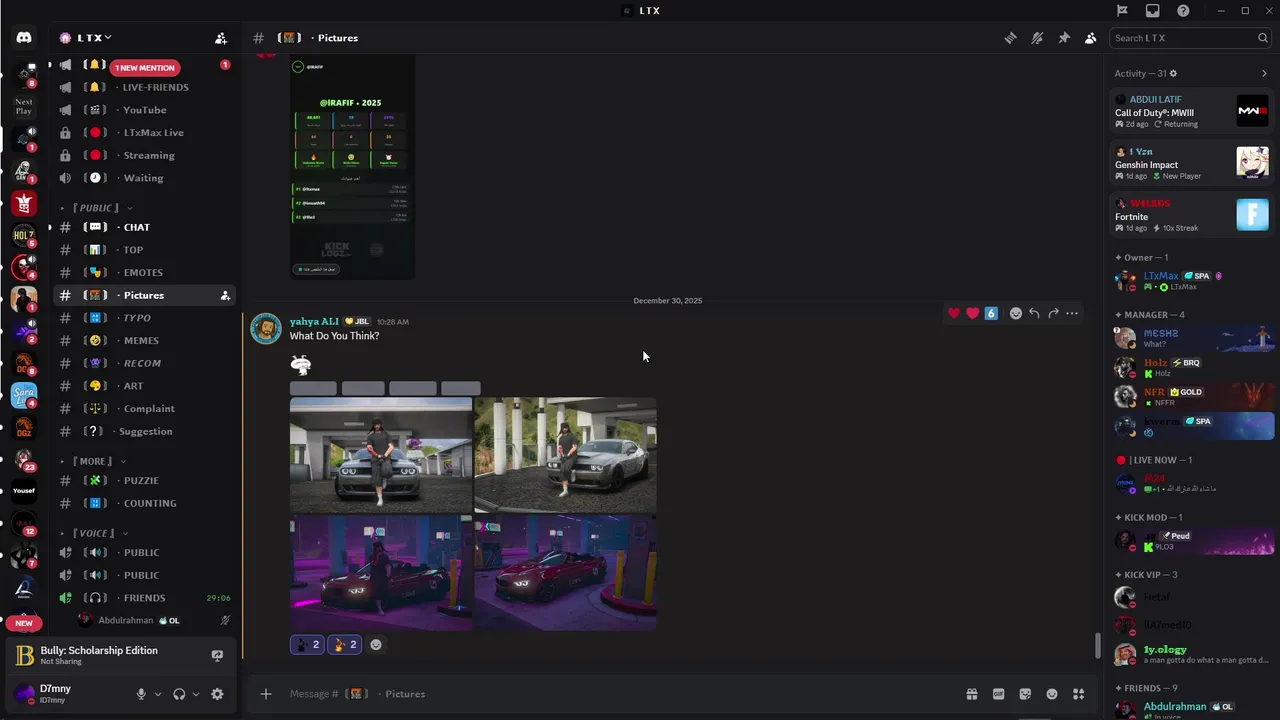
Task: Open user settings gear icon
Action: 217,694
